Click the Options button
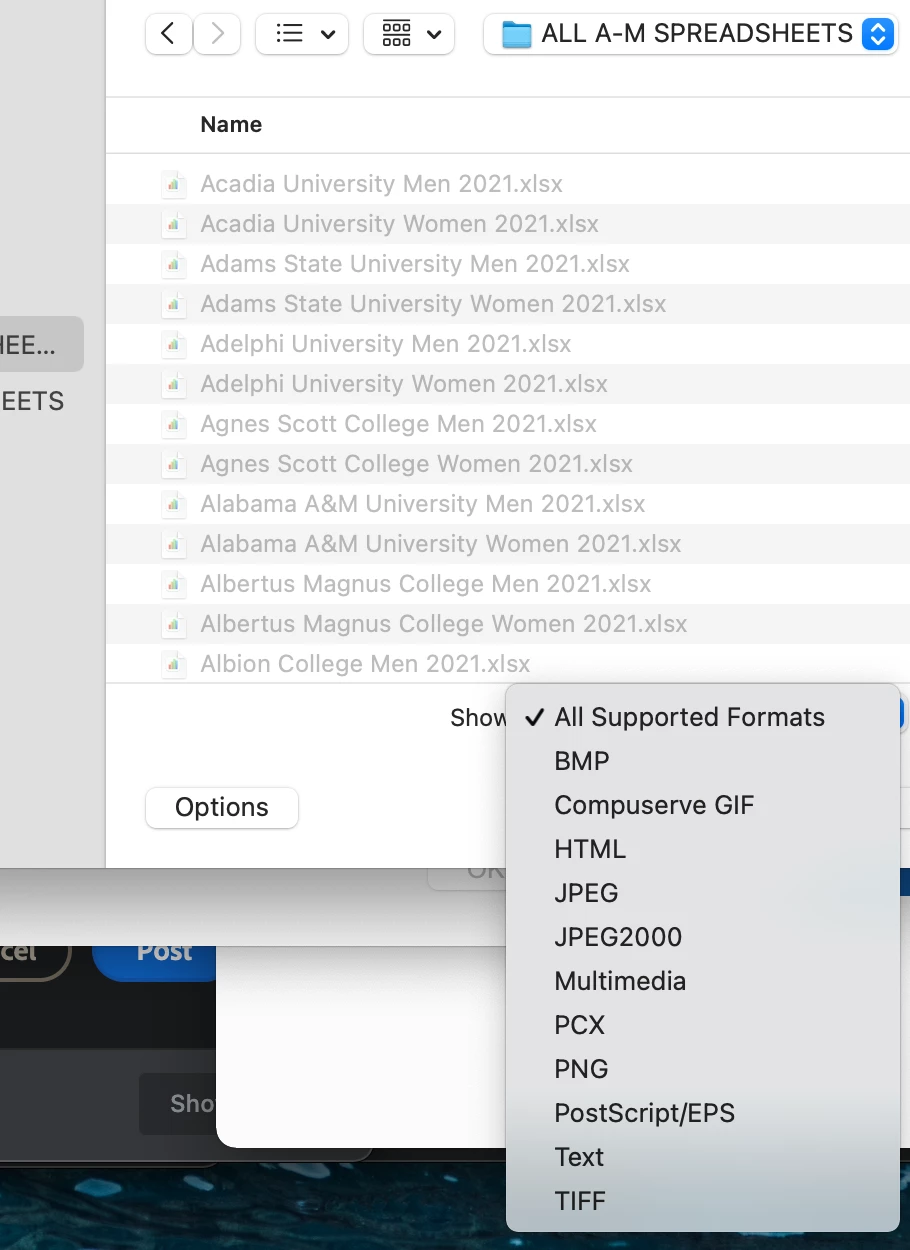The height and width of the screenshot is (1250, 910). (222, 807)
